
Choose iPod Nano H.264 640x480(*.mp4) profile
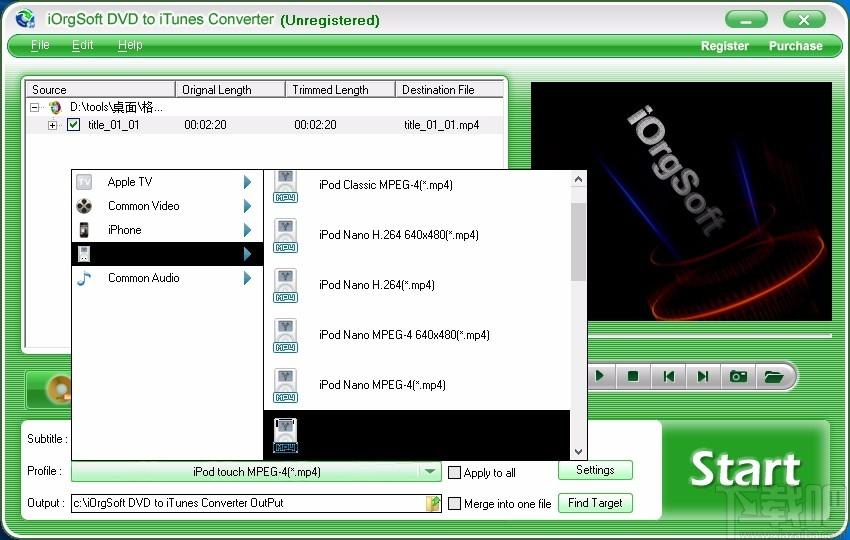(x=417, y=235)
